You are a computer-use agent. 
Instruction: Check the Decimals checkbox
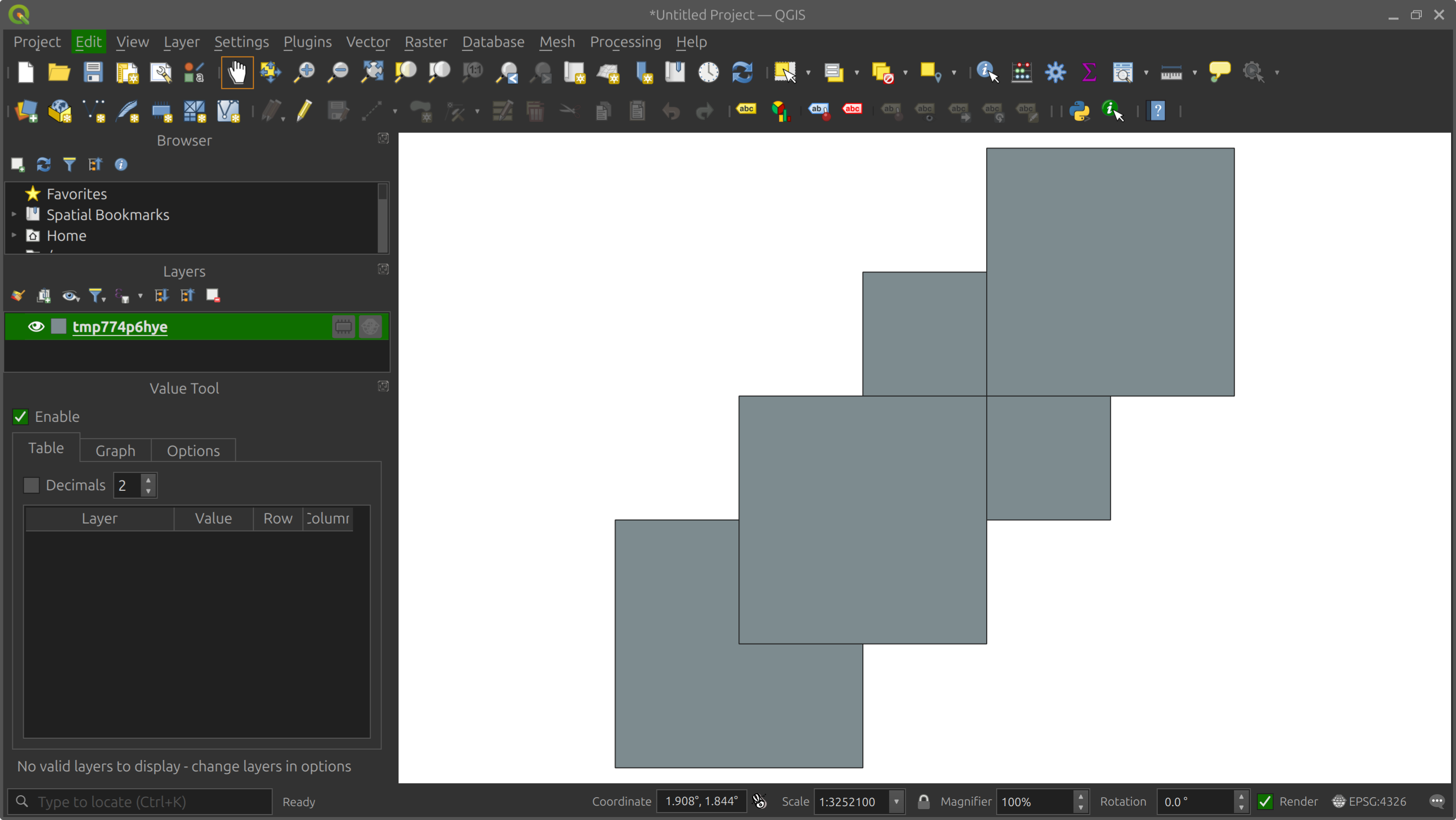point(31,485)
